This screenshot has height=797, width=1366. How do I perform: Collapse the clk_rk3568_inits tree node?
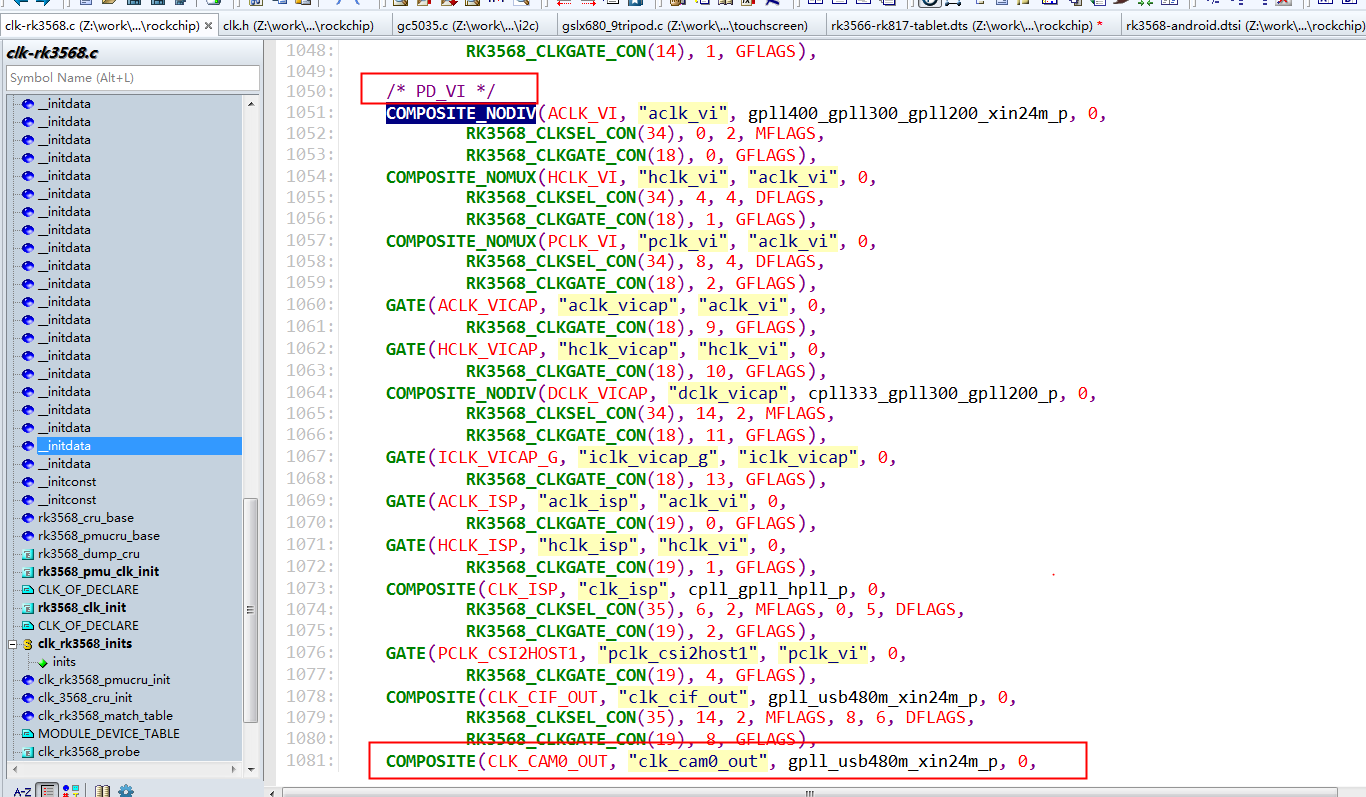tap(13, 644)
